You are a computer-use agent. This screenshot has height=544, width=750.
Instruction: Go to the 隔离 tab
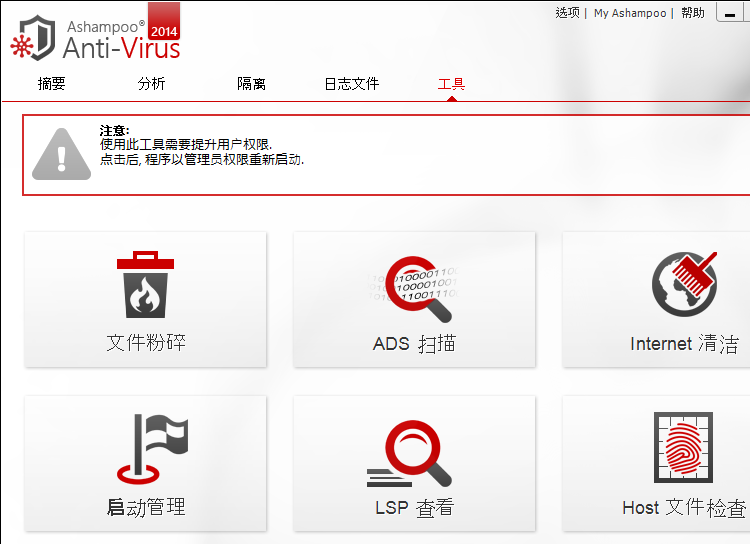[x=251, y=84]
